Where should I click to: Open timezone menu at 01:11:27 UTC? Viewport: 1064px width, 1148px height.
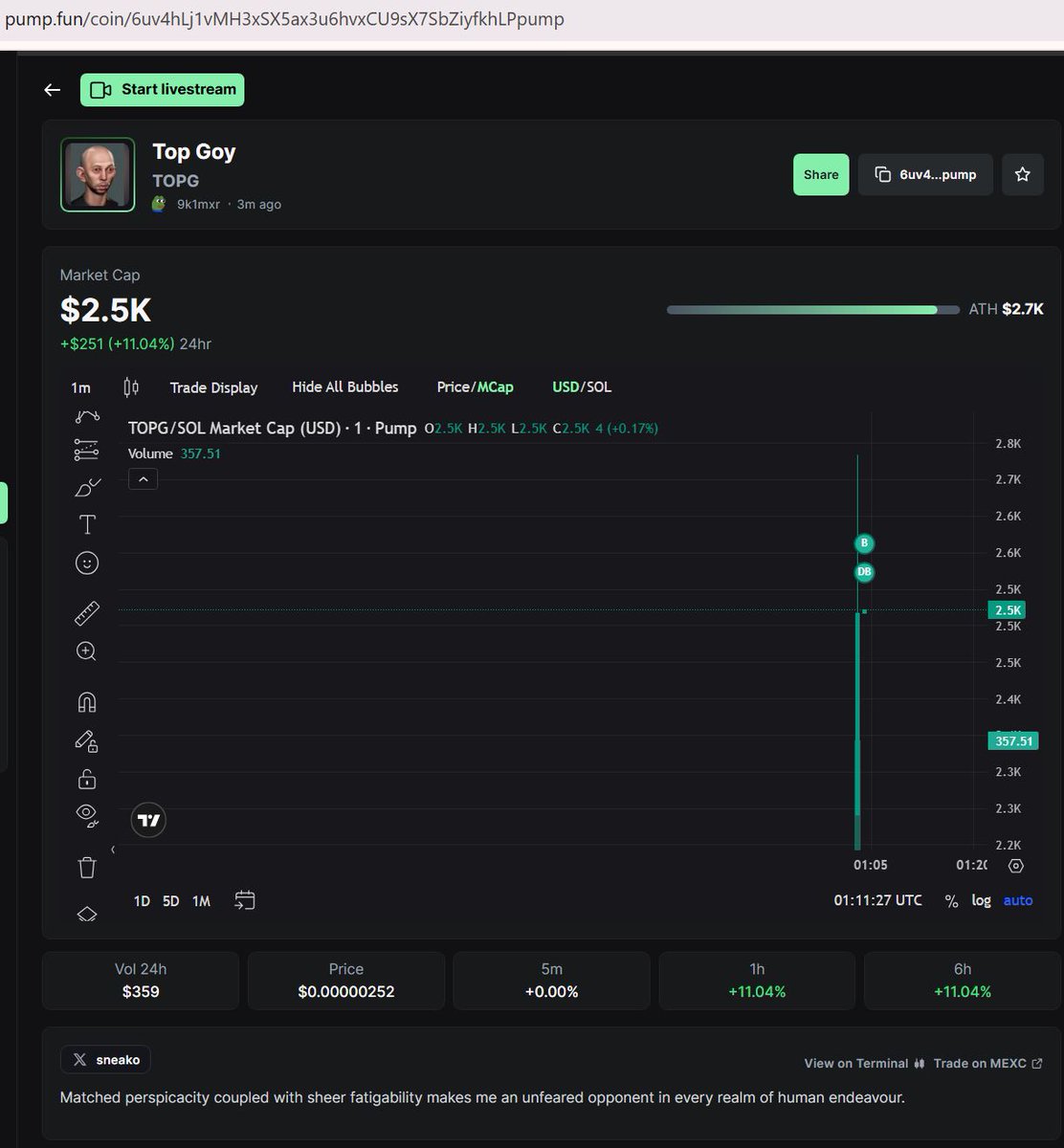point(878,900)
